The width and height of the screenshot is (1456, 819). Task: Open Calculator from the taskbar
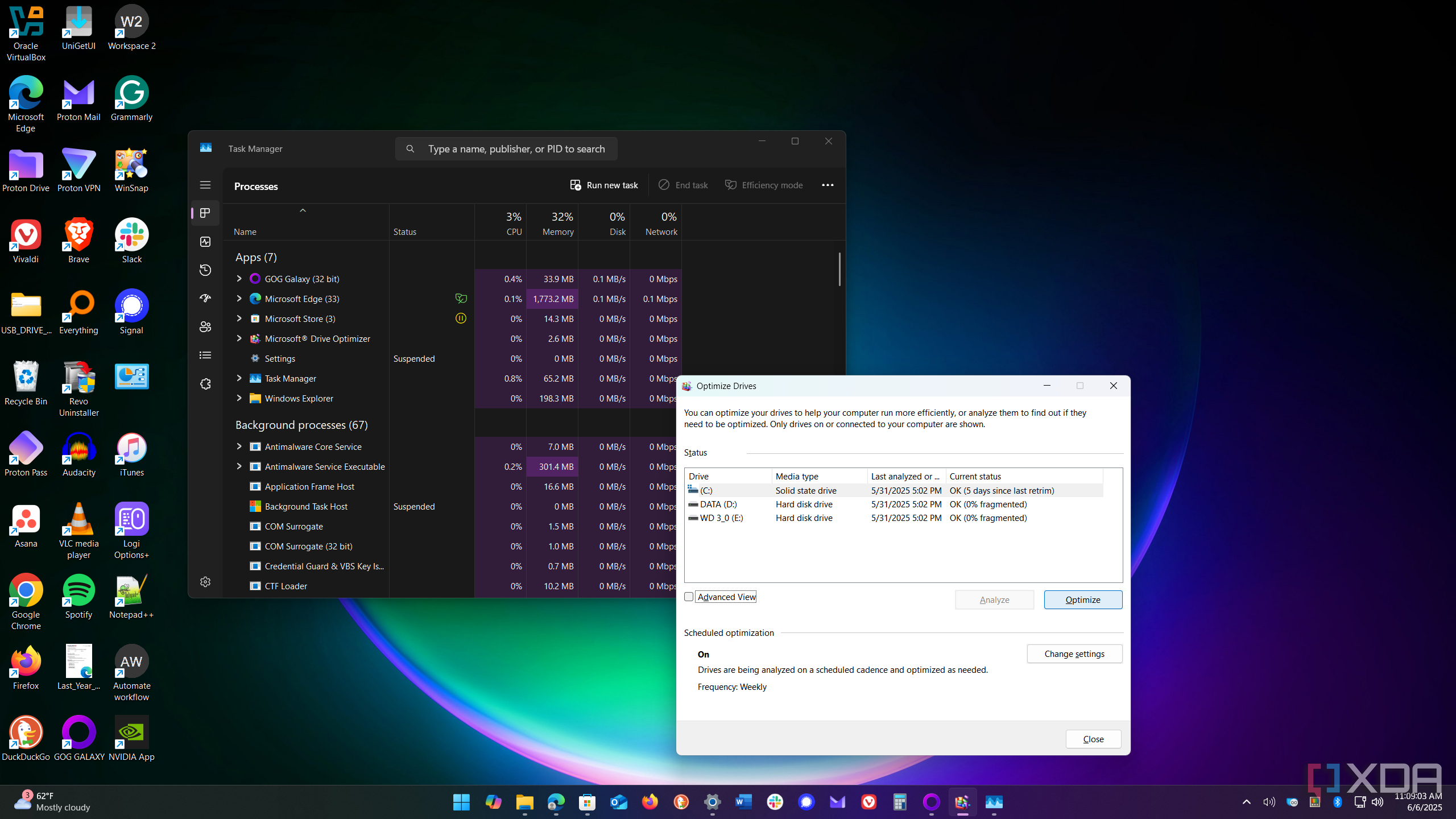click(x=900, y=802)
